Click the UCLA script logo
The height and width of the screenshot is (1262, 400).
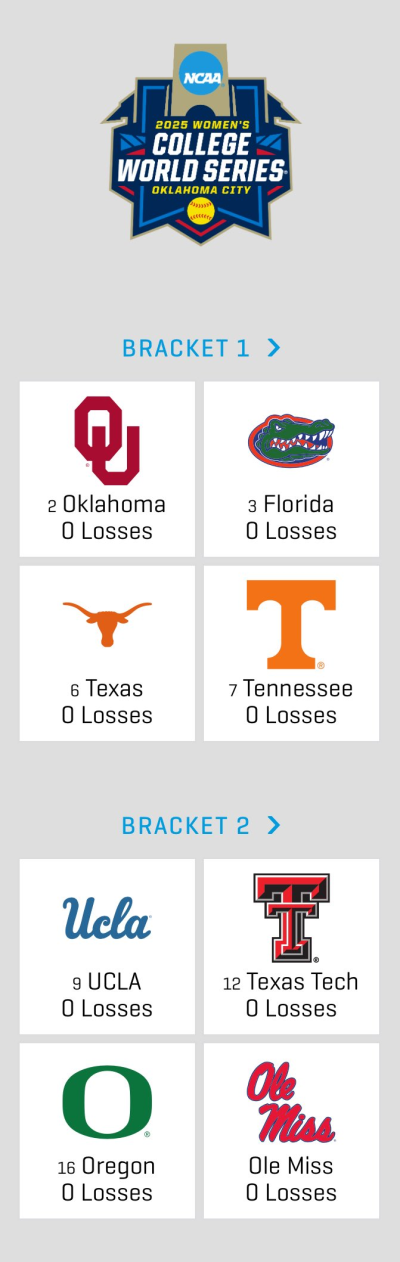pos(107,917)
